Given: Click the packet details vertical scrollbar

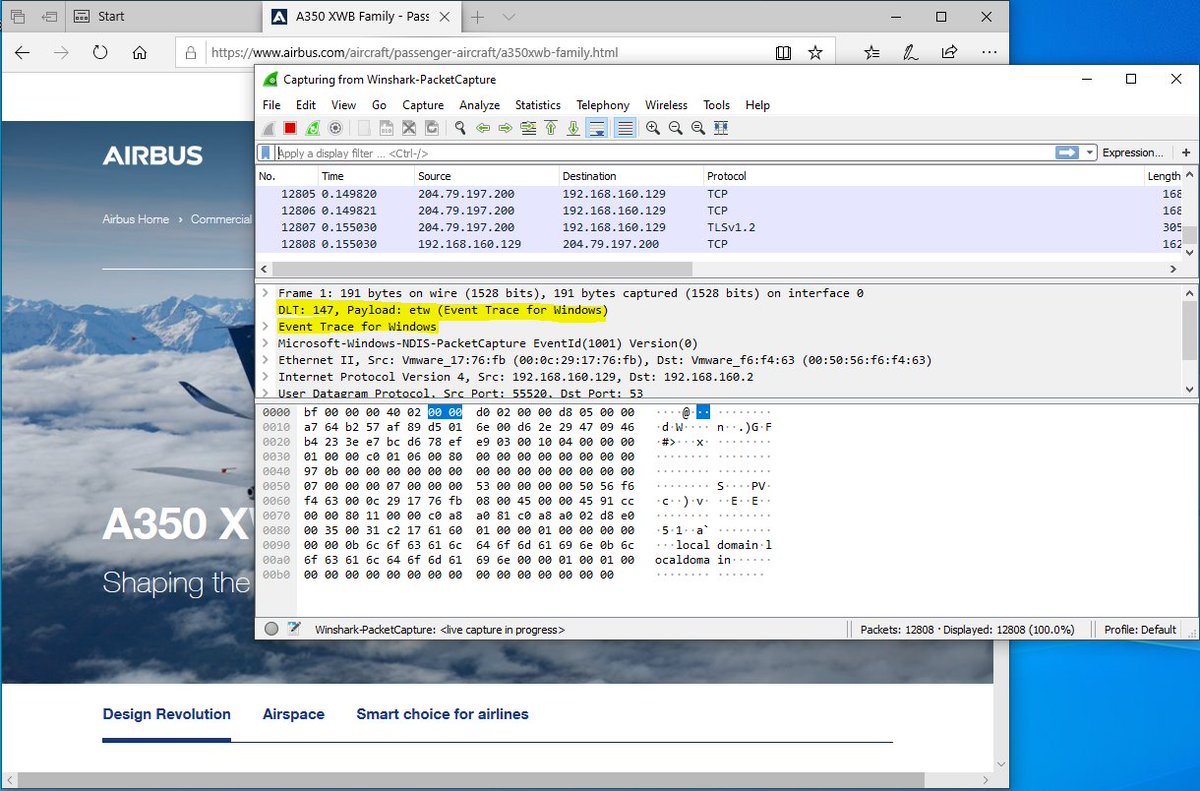Looking at the screenshot, I should 1189,329.
